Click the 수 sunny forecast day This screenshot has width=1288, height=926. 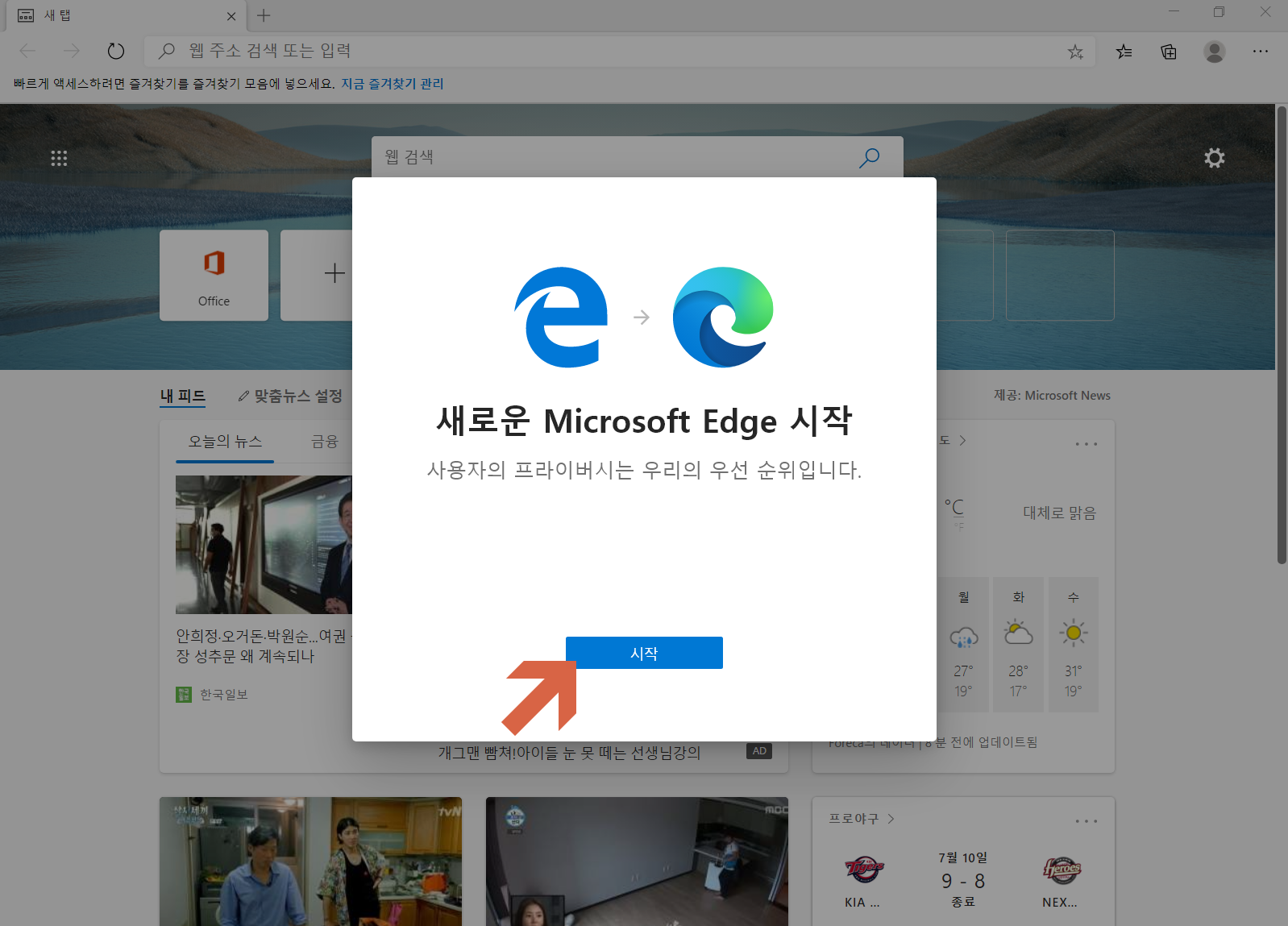tap(1073, 644)
